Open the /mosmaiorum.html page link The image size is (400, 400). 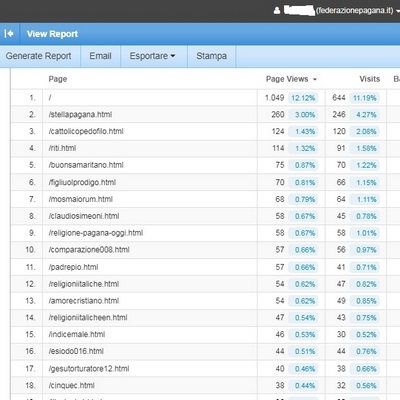pos(81,199)
